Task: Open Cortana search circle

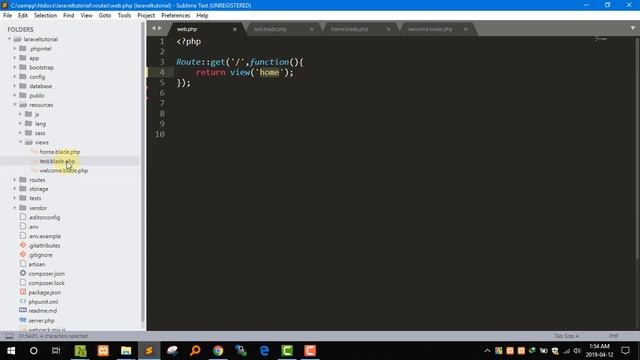Action: click(33, 351)
